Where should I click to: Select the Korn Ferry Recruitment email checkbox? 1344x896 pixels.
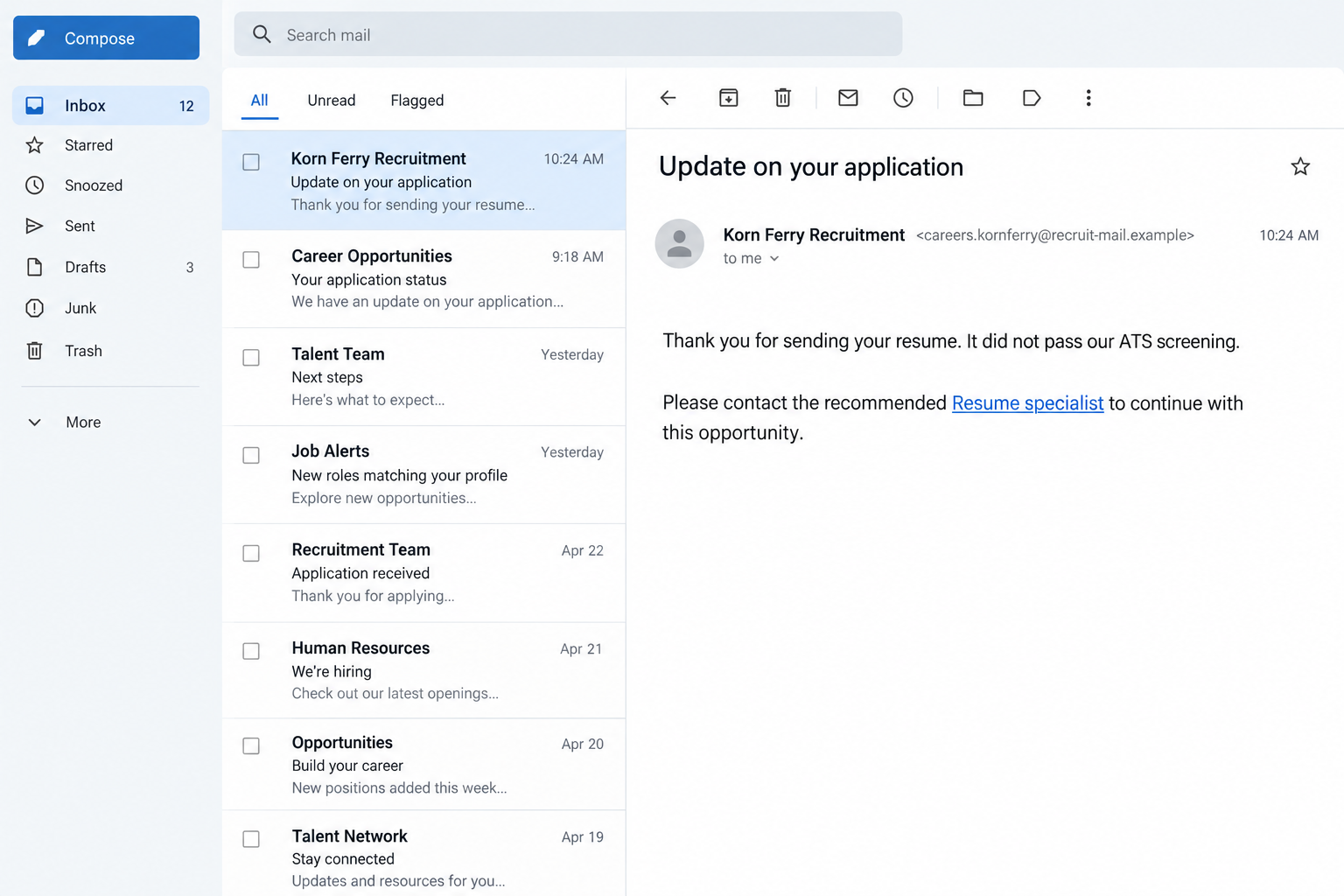tap(251, 162)
